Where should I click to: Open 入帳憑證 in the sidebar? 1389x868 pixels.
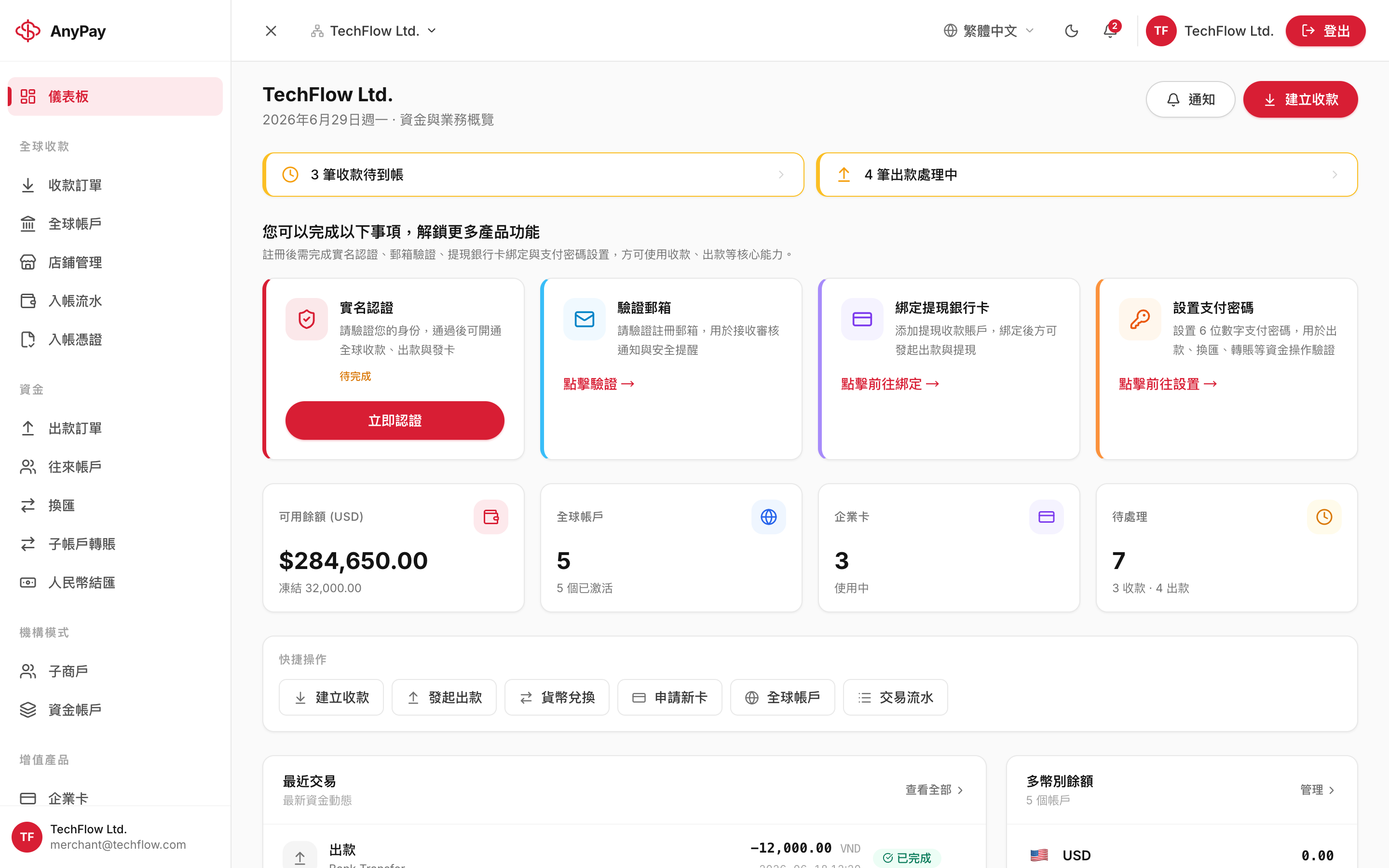click(x=115, y=339)
